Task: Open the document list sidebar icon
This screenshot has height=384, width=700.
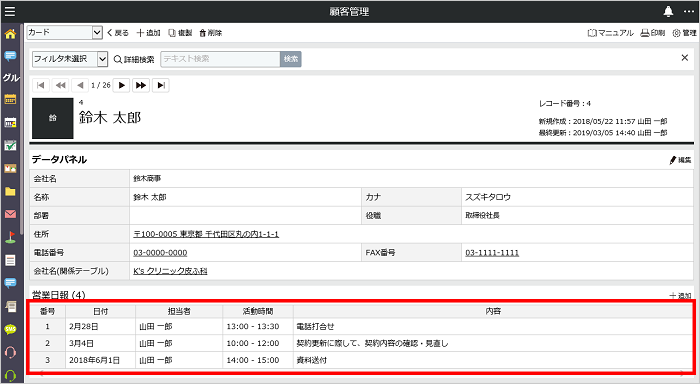Action: pos(10,260)
